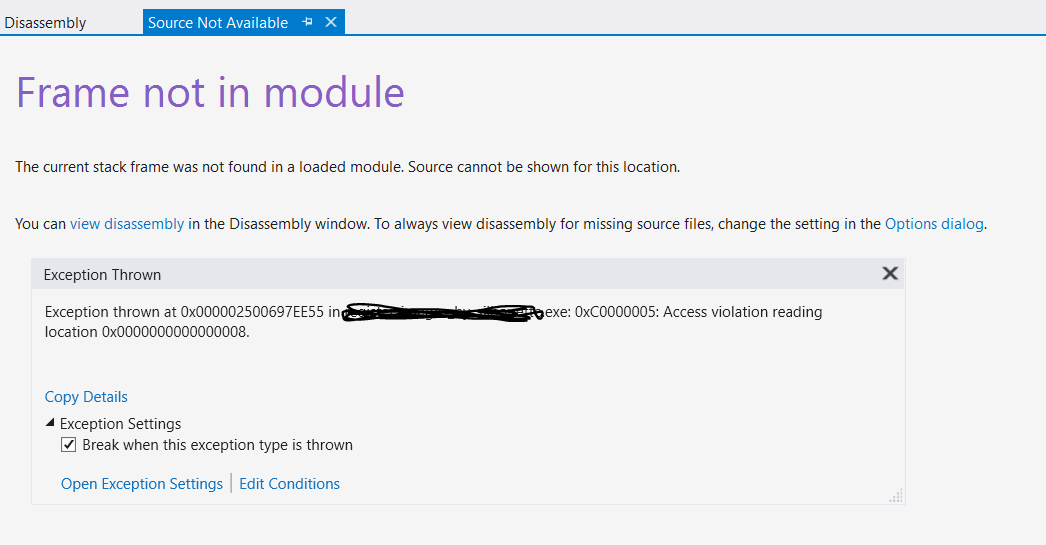This screenshot has width=1046, height=545.
Task: Click the Edit Conditions link
Action: [290, 484]
